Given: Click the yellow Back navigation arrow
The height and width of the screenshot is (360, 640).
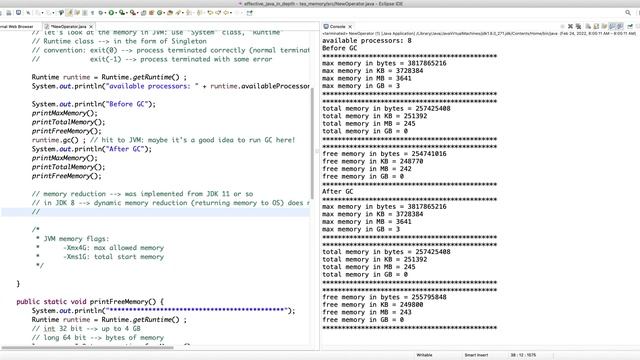Looking at the screenshot, I should coord(226,13).
